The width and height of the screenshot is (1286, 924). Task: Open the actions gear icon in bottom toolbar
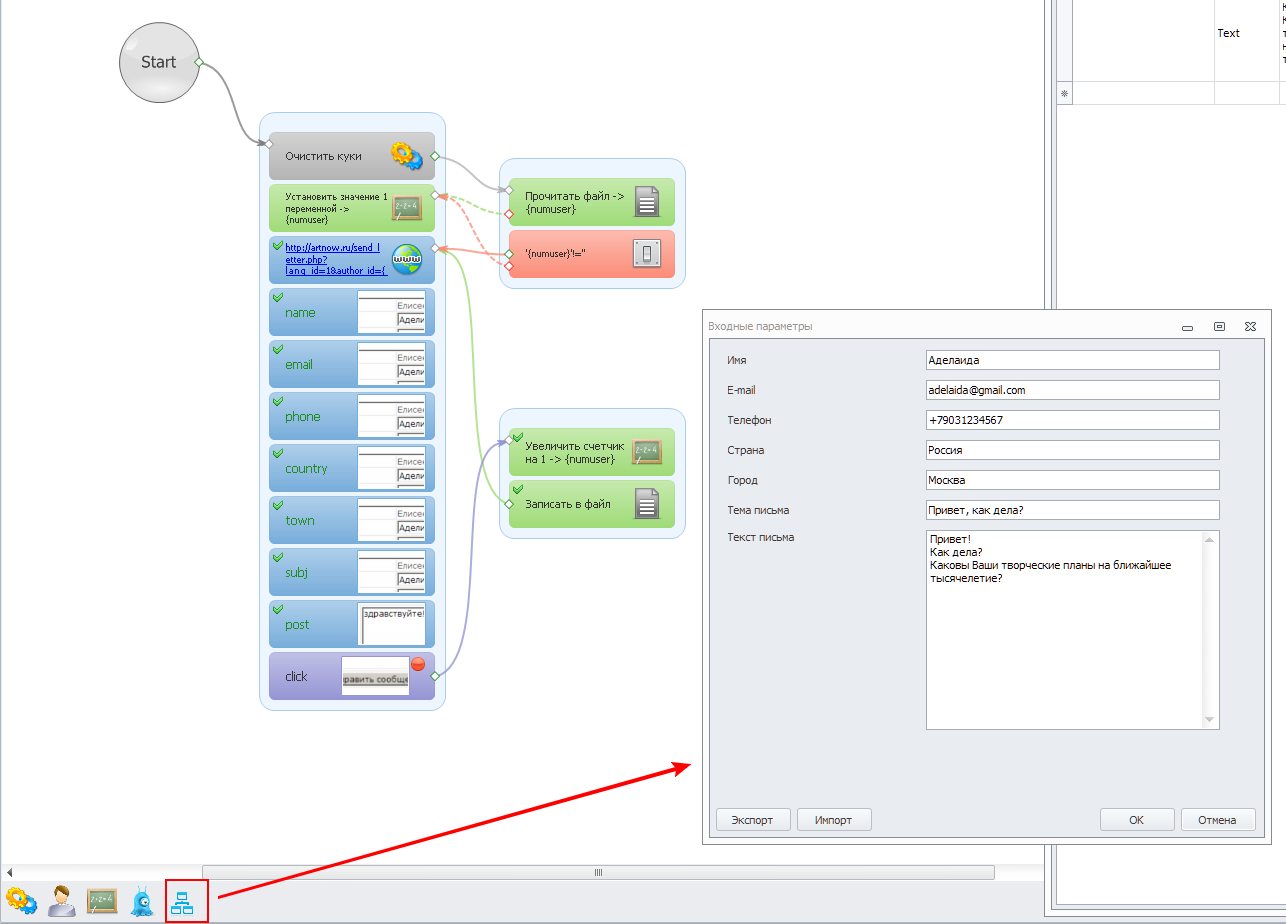pyautogui.click(x=21, y=901)
